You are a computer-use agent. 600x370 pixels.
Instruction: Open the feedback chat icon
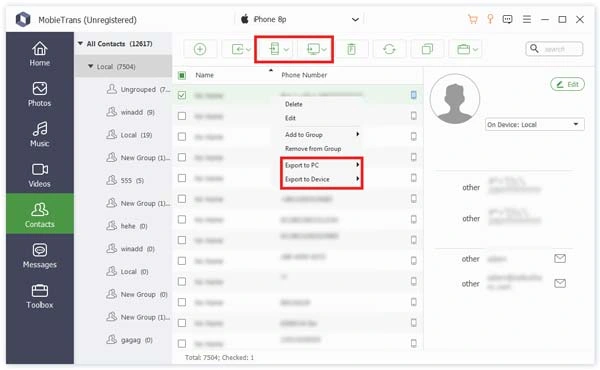pos(507,19)
